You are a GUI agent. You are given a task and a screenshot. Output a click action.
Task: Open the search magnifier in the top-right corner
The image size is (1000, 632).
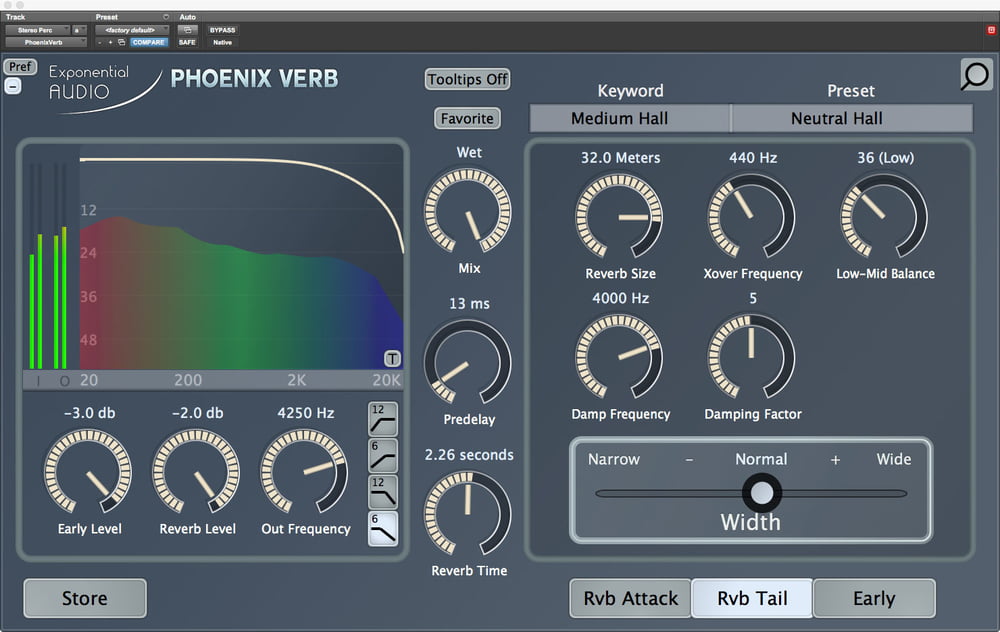(975, 75)
